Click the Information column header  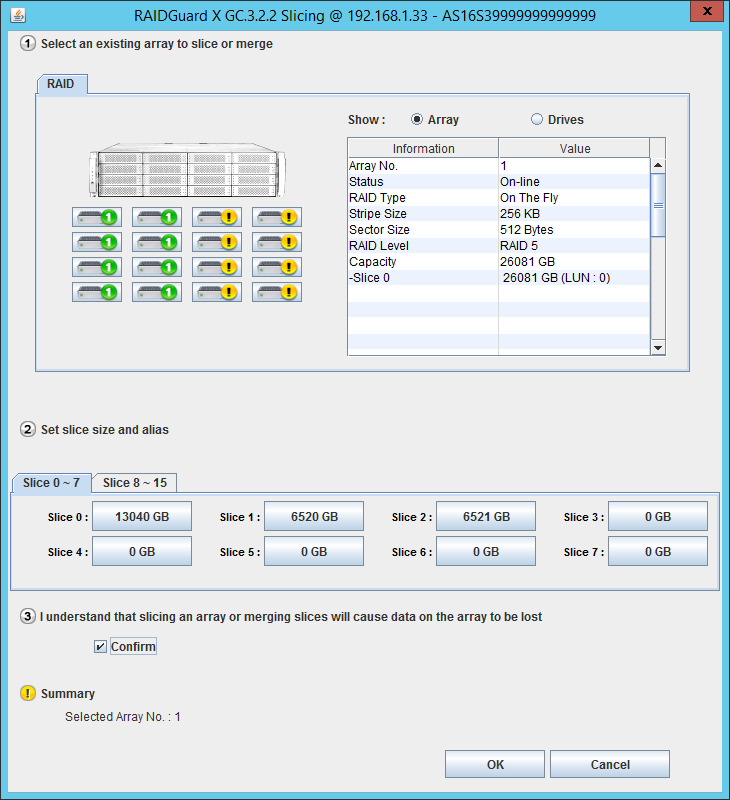click(423, 148)
